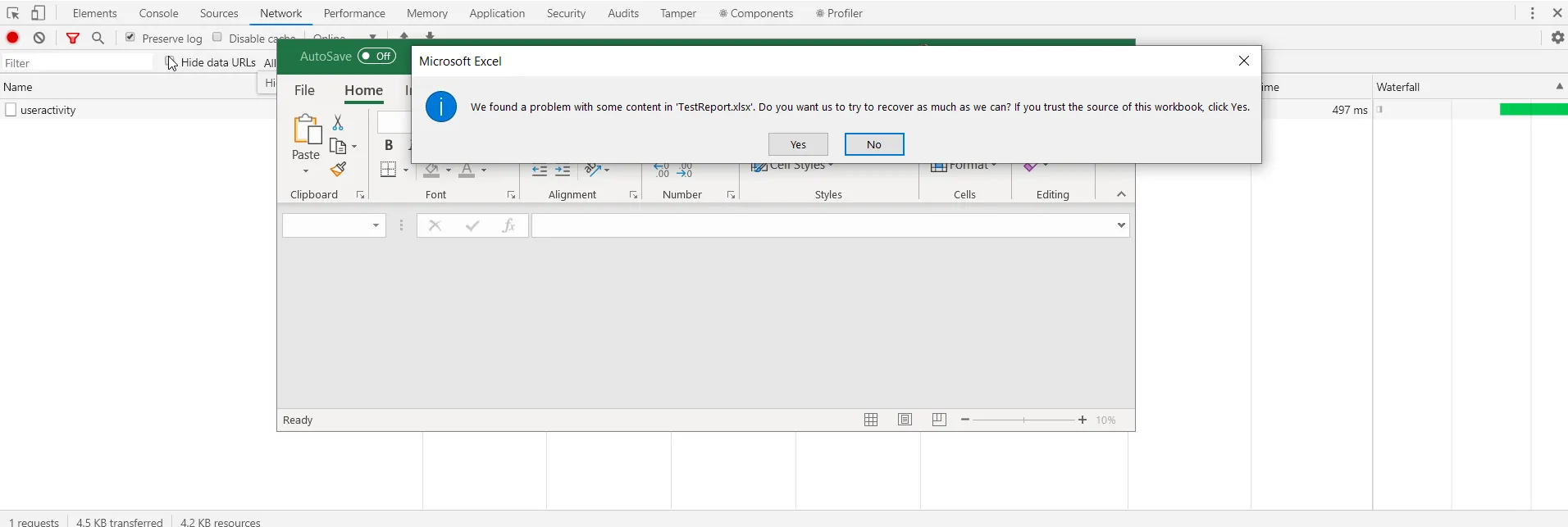
Task: Expand the formula bar chevron
Action: [x=1121, y=225]
